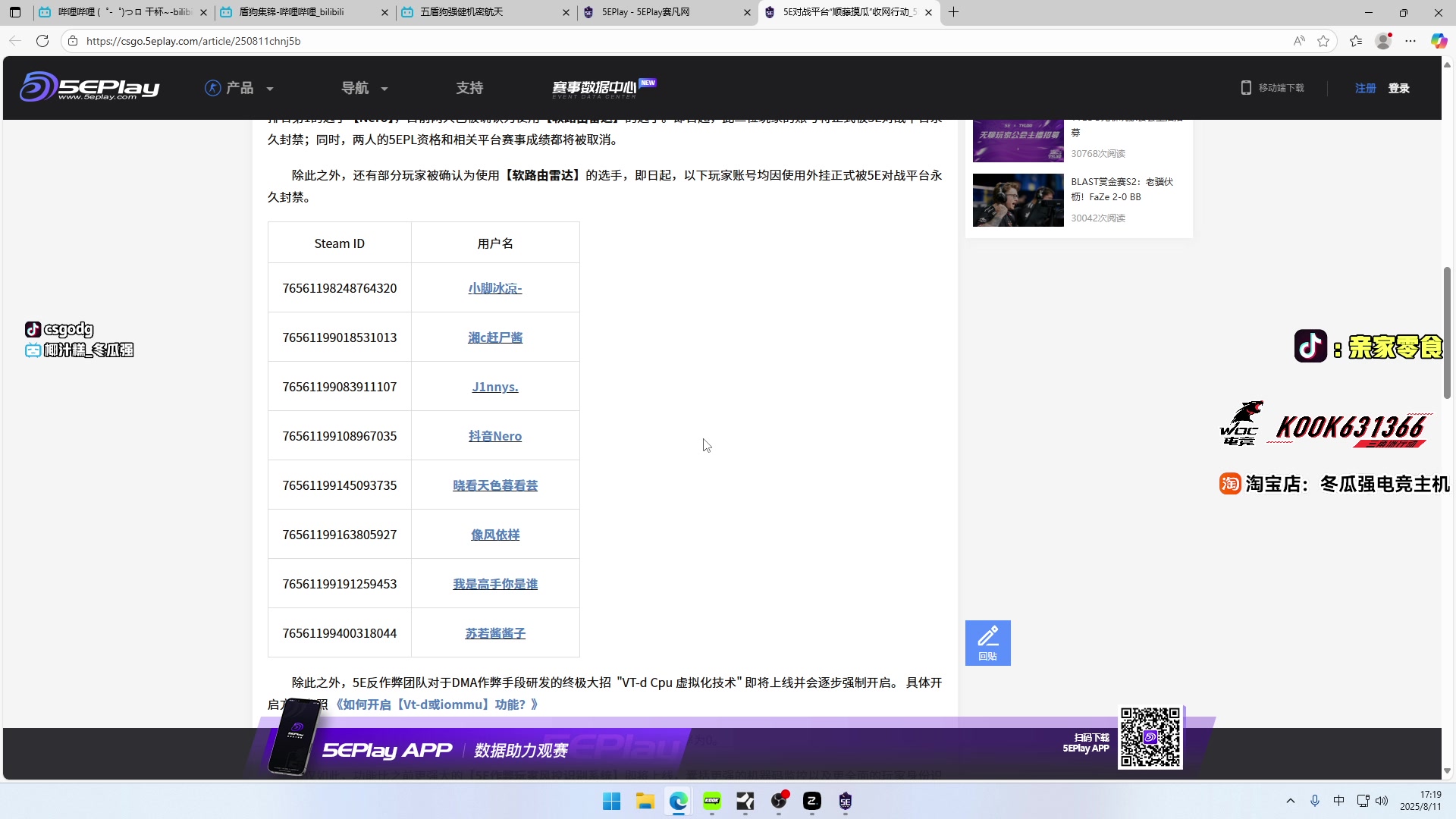Open browser settings and more menu
1456x819 pixels.
[1410, 41]
